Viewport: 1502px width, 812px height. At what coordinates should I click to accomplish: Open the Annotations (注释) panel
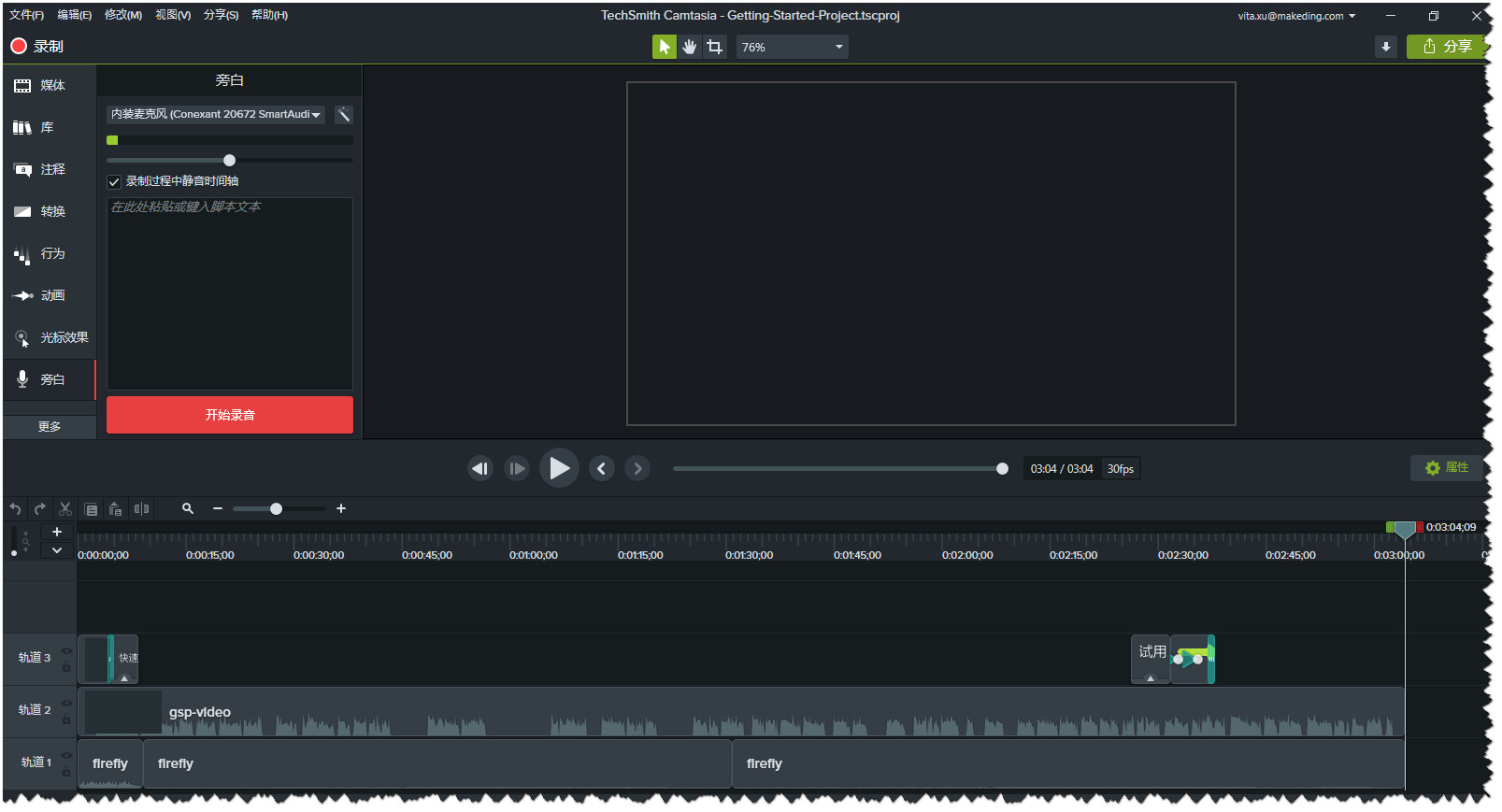(50, 169)
